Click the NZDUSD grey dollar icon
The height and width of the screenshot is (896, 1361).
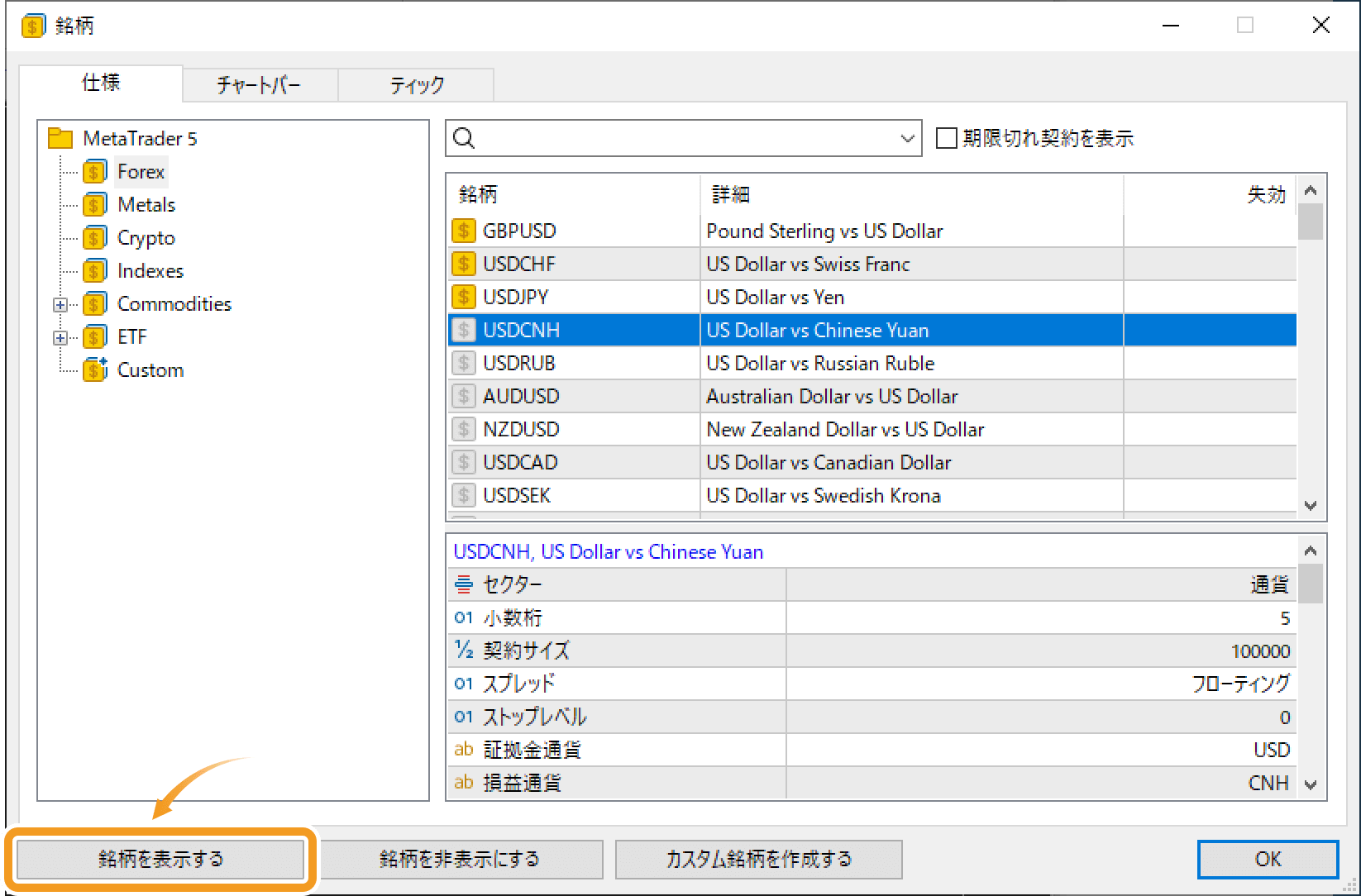[464, 429]
